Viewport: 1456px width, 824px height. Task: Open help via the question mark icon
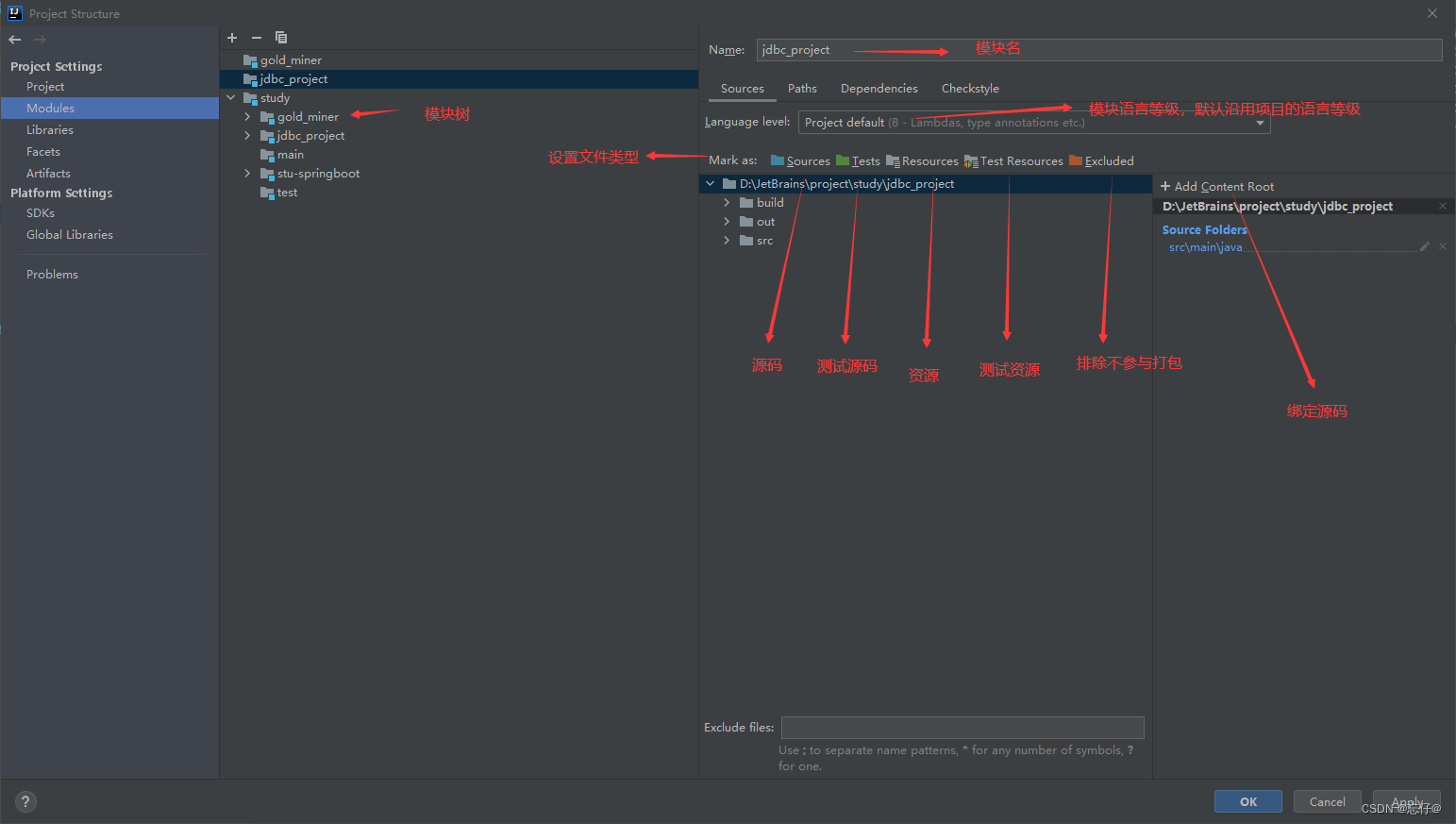coord(25,801)
